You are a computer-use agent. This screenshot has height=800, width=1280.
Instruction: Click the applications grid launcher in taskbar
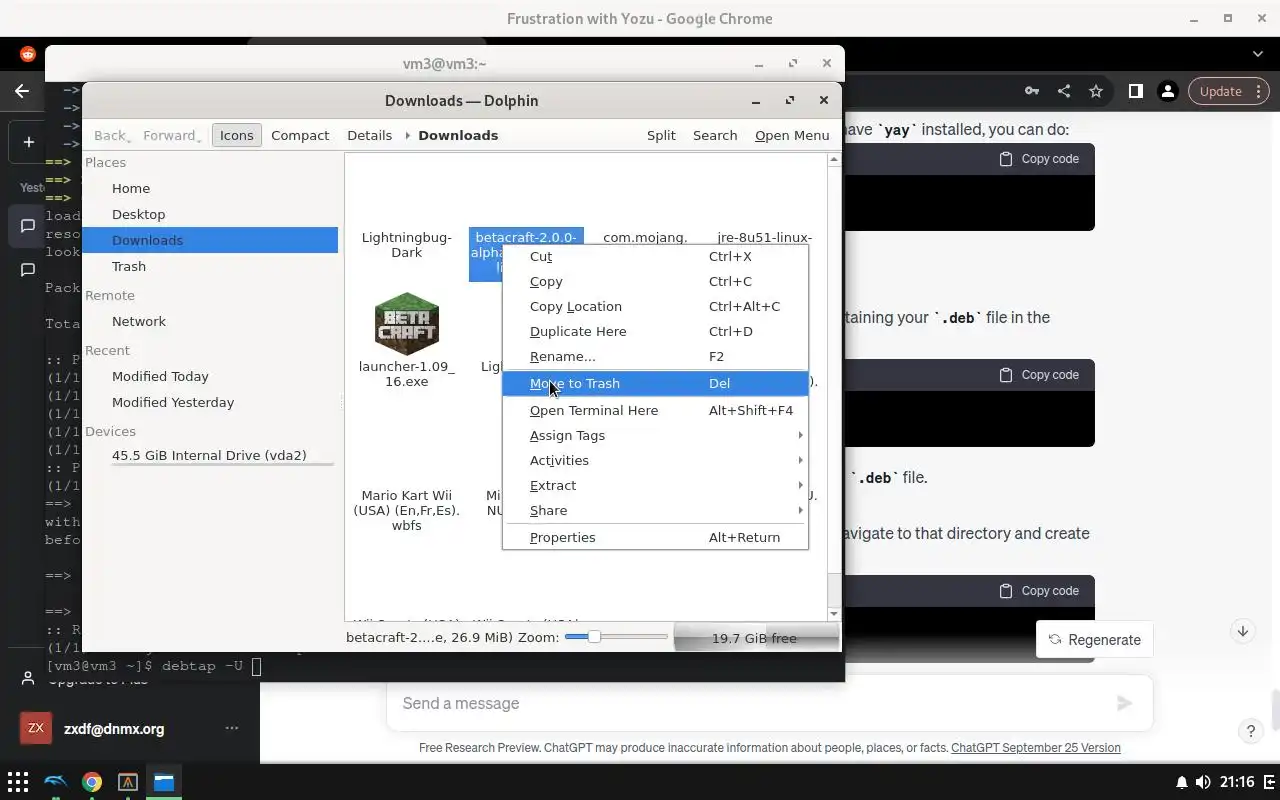coord(18,782)
